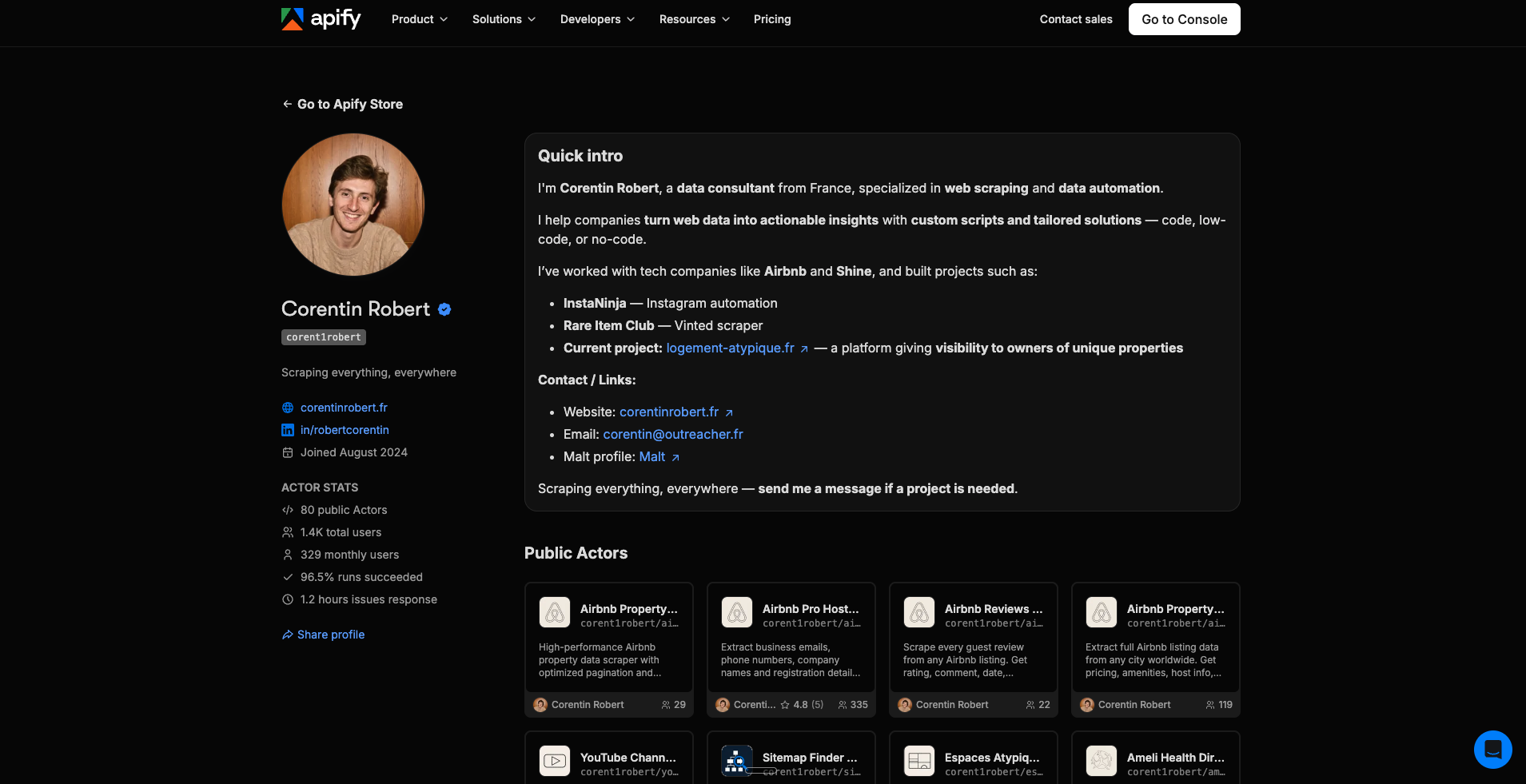
Task: Click the Apify logo in the header
Action: click(x=321, y=18)
